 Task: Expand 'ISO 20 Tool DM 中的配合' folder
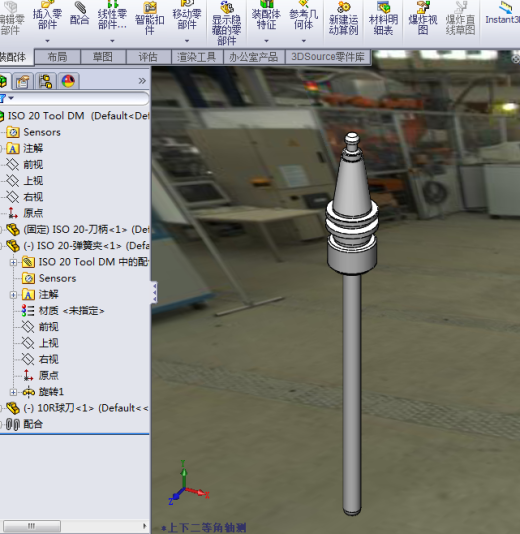(13, 262)
